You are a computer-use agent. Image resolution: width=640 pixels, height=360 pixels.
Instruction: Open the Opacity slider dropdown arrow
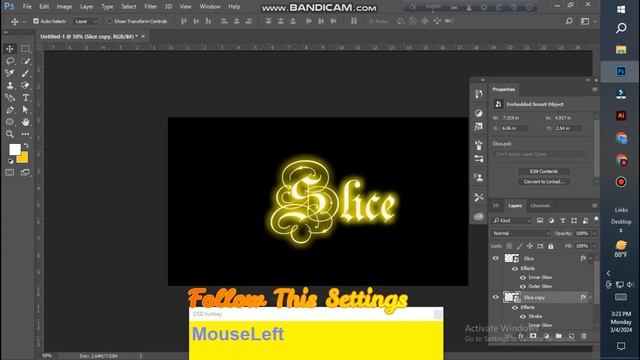point(594,233)
